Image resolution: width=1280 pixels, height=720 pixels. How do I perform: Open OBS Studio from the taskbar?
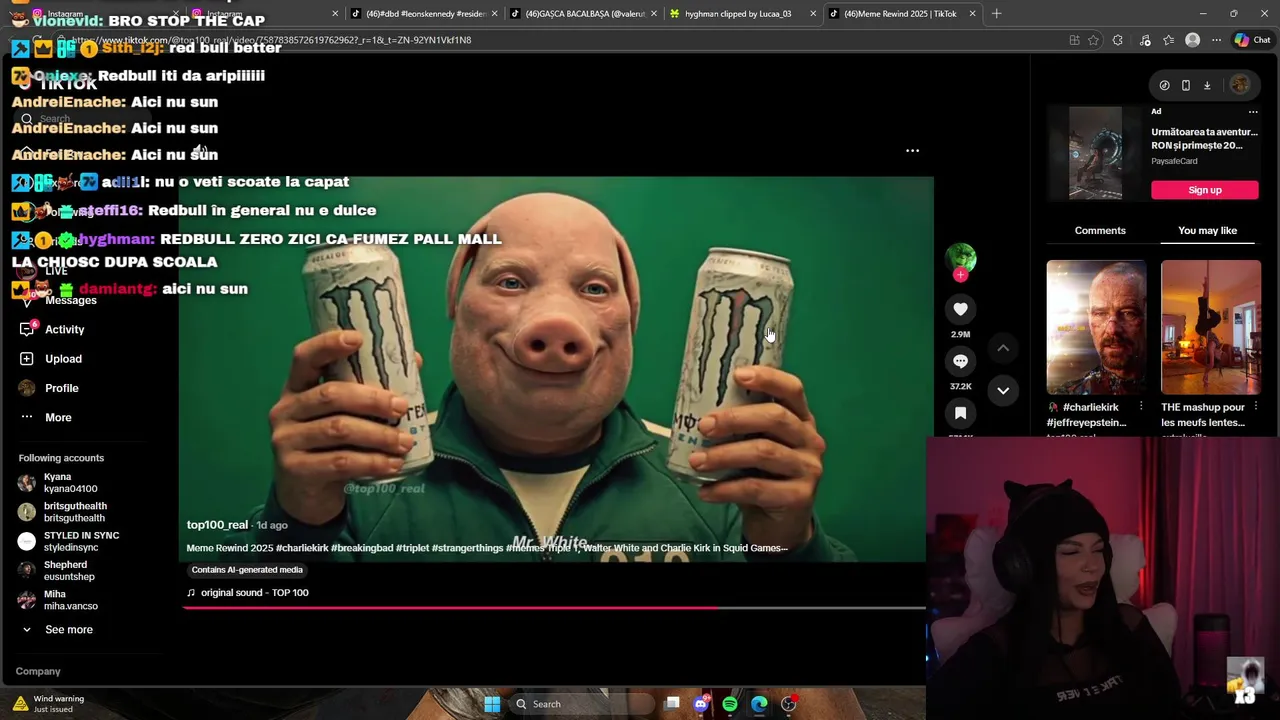789,704
